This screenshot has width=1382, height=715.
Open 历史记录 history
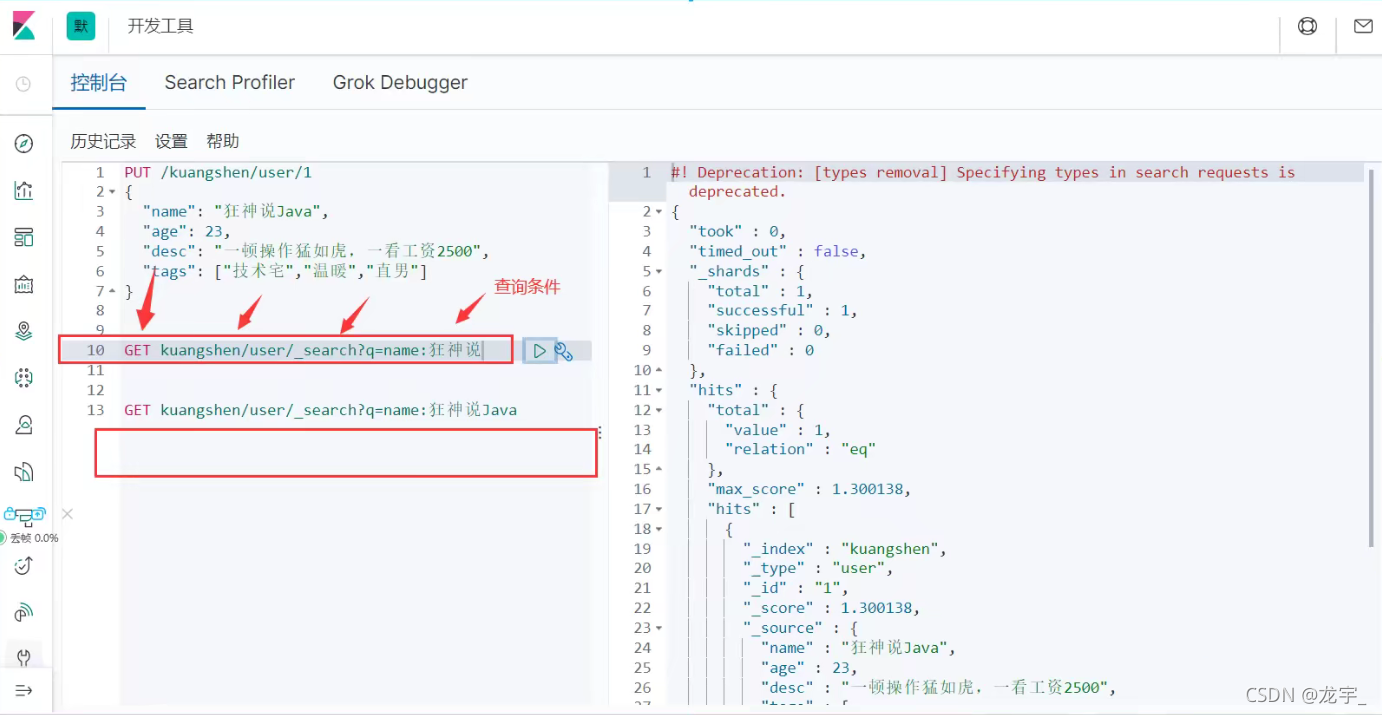point(103,141)
